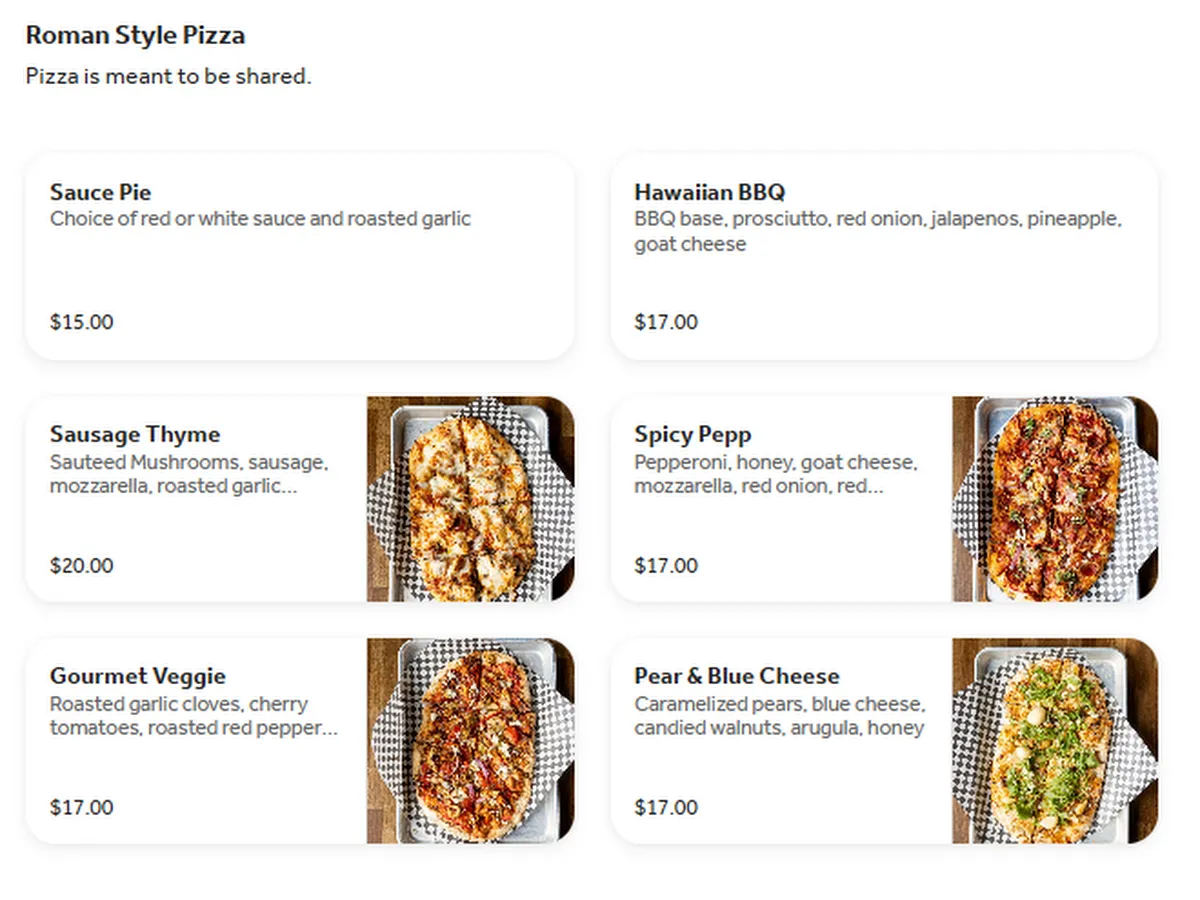The width and height of the screenshot is (1200, 900).
Task: Click the Gourmet Veggie pizza photo
Action: pyautogui.click(x=470, y=741)
